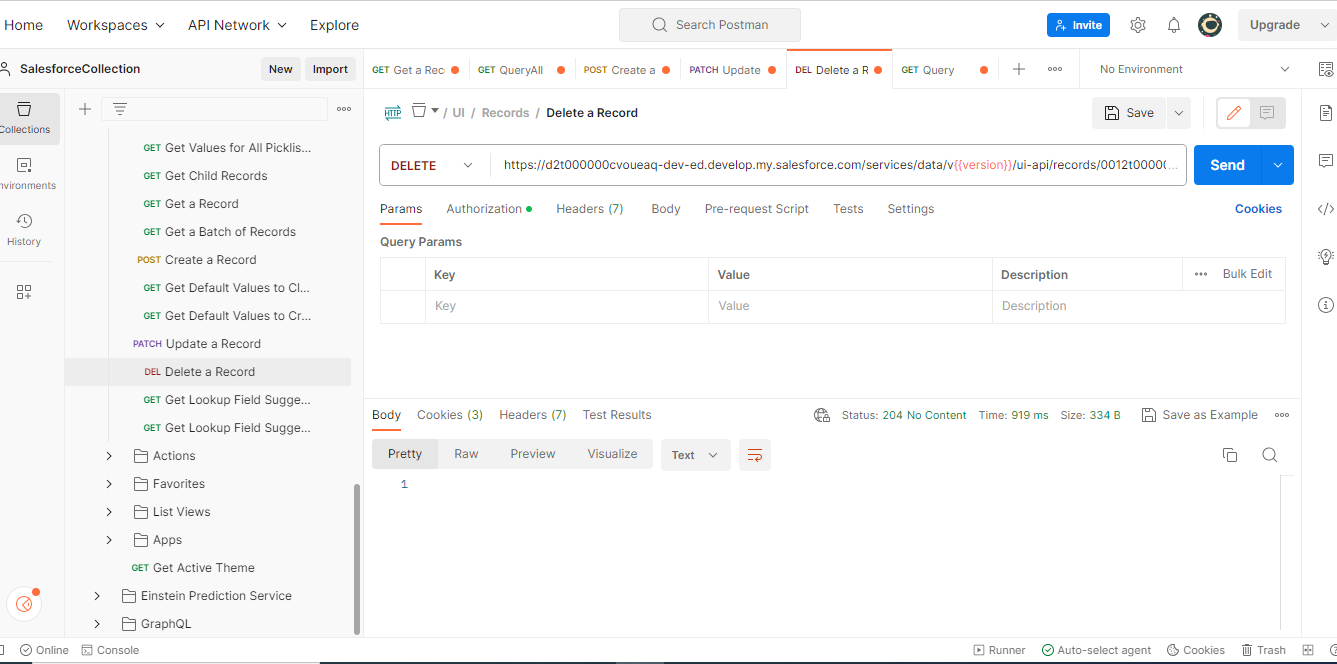Switch to the PATCH Update request tab
This screenshot has height=664, width=1337.
coord(733,70)
